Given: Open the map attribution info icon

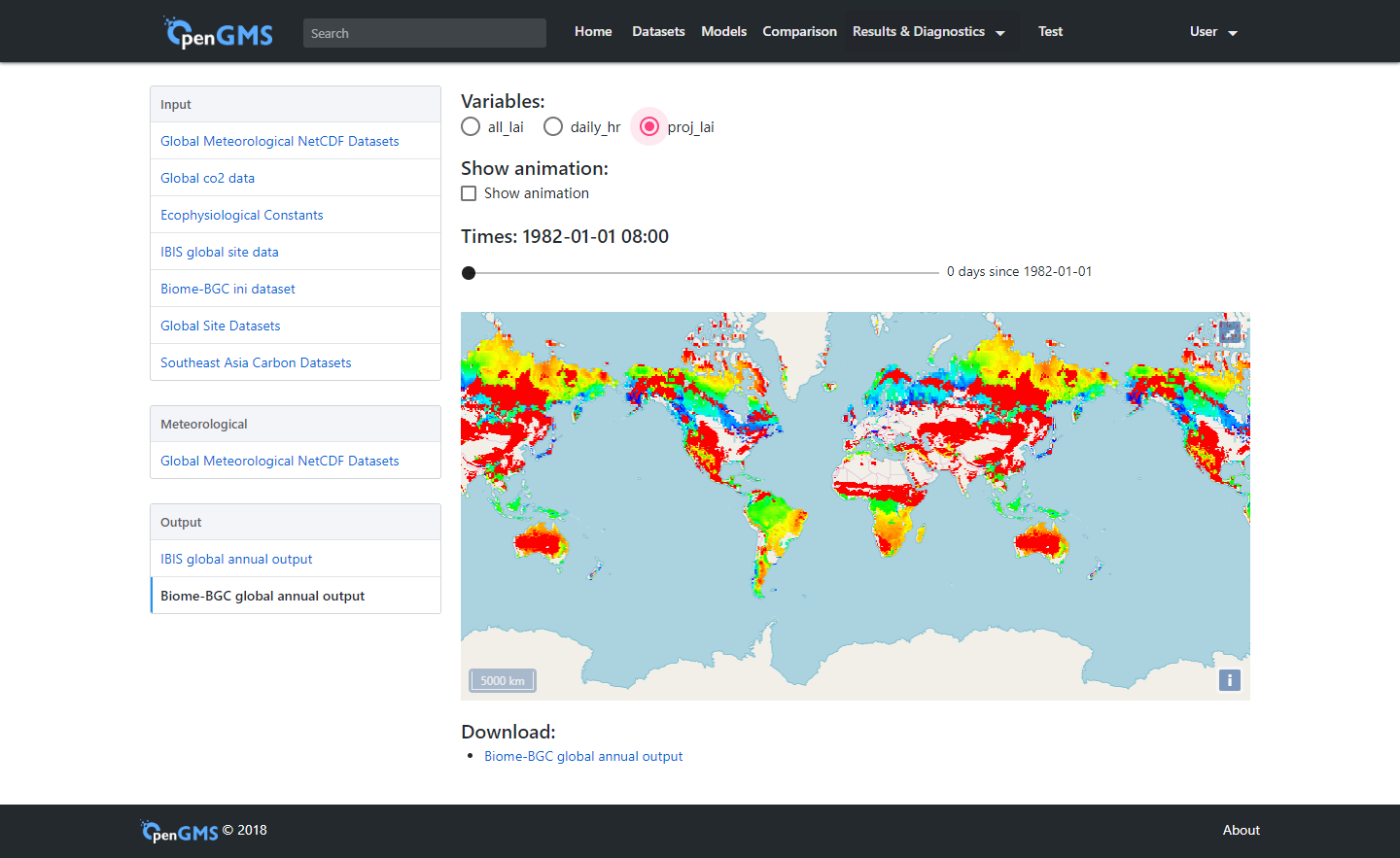Looking at the screenshot, I should pyautogui.click(x=1229, y=680).
